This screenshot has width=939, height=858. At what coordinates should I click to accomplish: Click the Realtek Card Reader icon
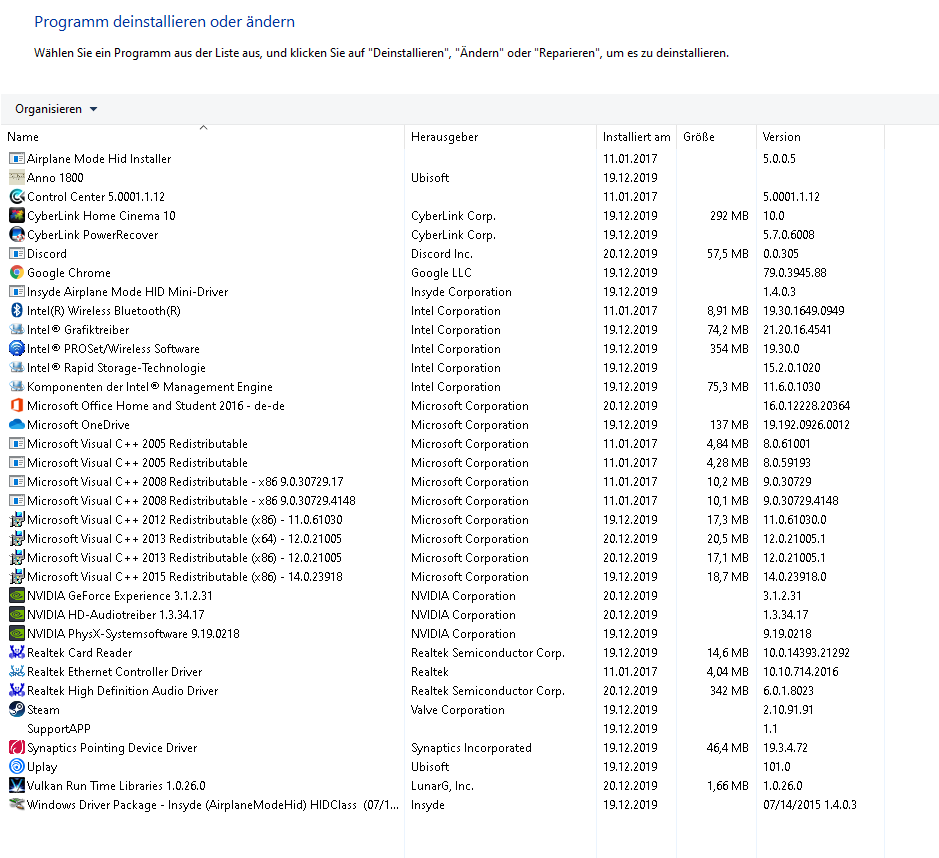(x=17, y=653)
